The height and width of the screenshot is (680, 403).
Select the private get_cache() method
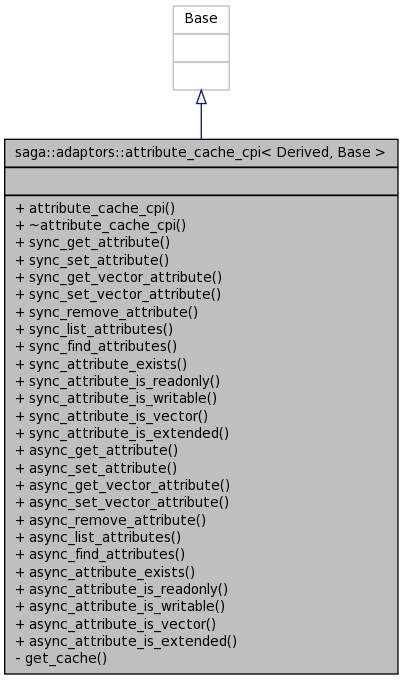point(61,659)
